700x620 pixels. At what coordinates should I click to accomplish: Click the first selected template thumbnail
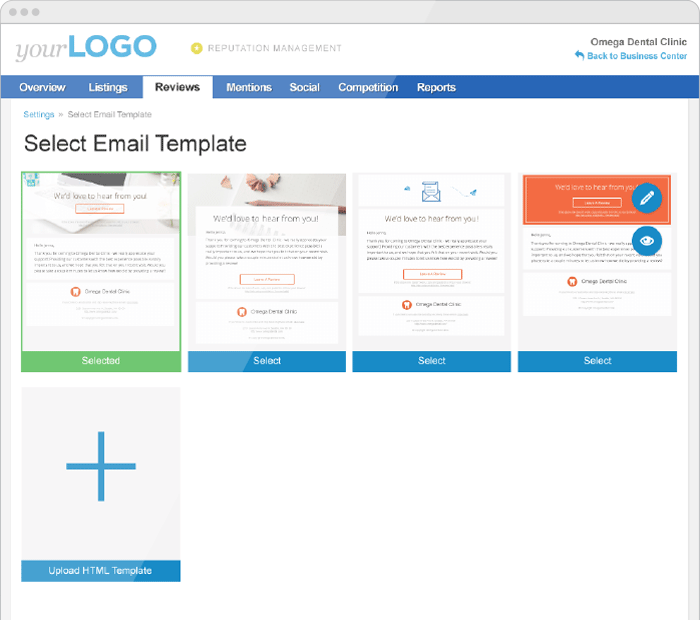pyautogui.click(x=101, y=262)
